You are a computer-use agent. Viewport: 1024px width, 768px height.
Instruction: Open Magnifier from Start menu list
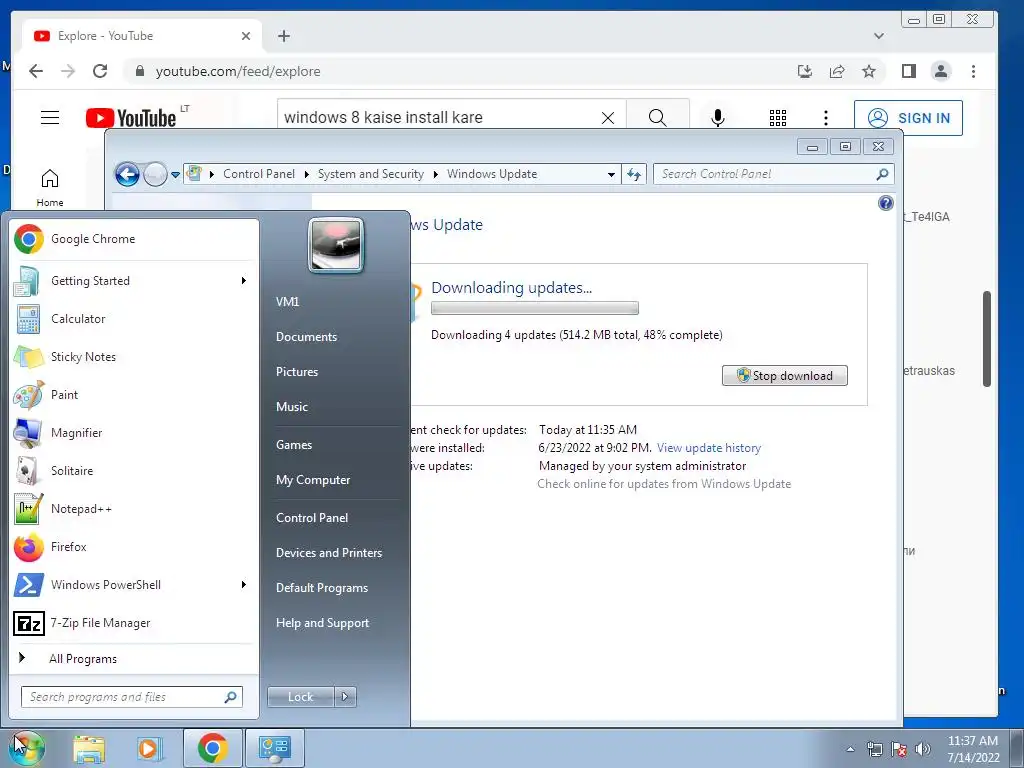(134, 432)
